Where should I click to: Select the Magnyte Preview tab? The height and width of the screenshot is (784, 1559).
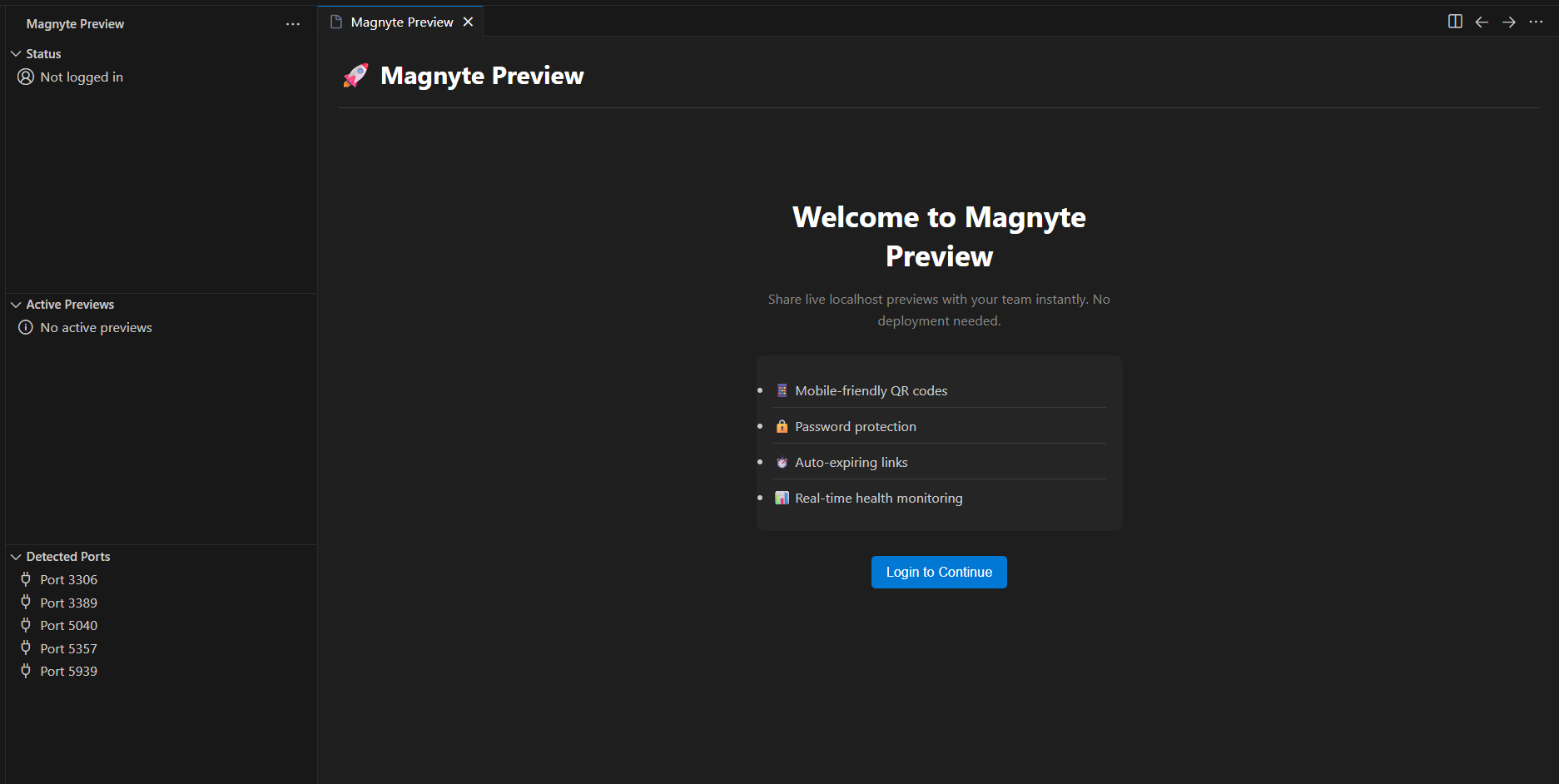point(400,22)
